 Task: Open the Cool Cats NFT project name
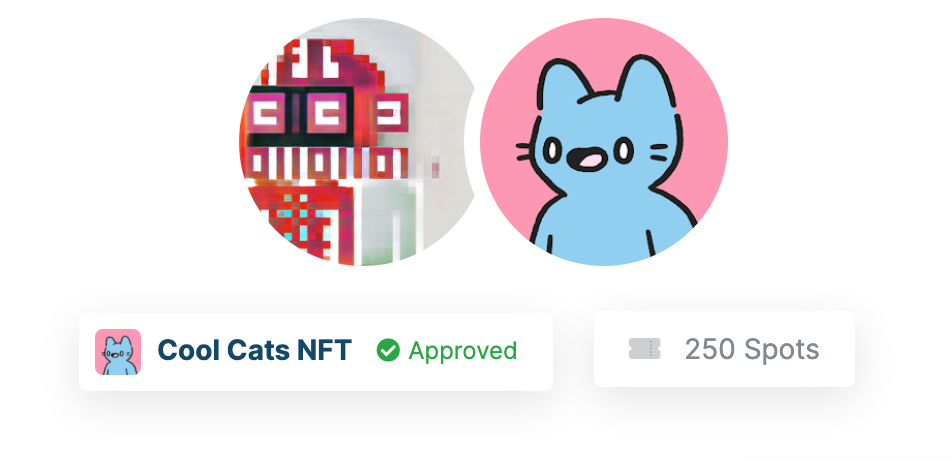254,350
